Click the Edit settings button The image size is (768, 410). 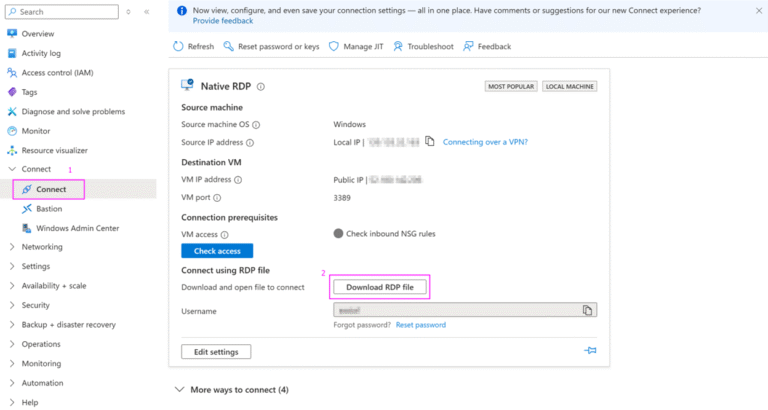pyautogui.click(x=216, y=352)
